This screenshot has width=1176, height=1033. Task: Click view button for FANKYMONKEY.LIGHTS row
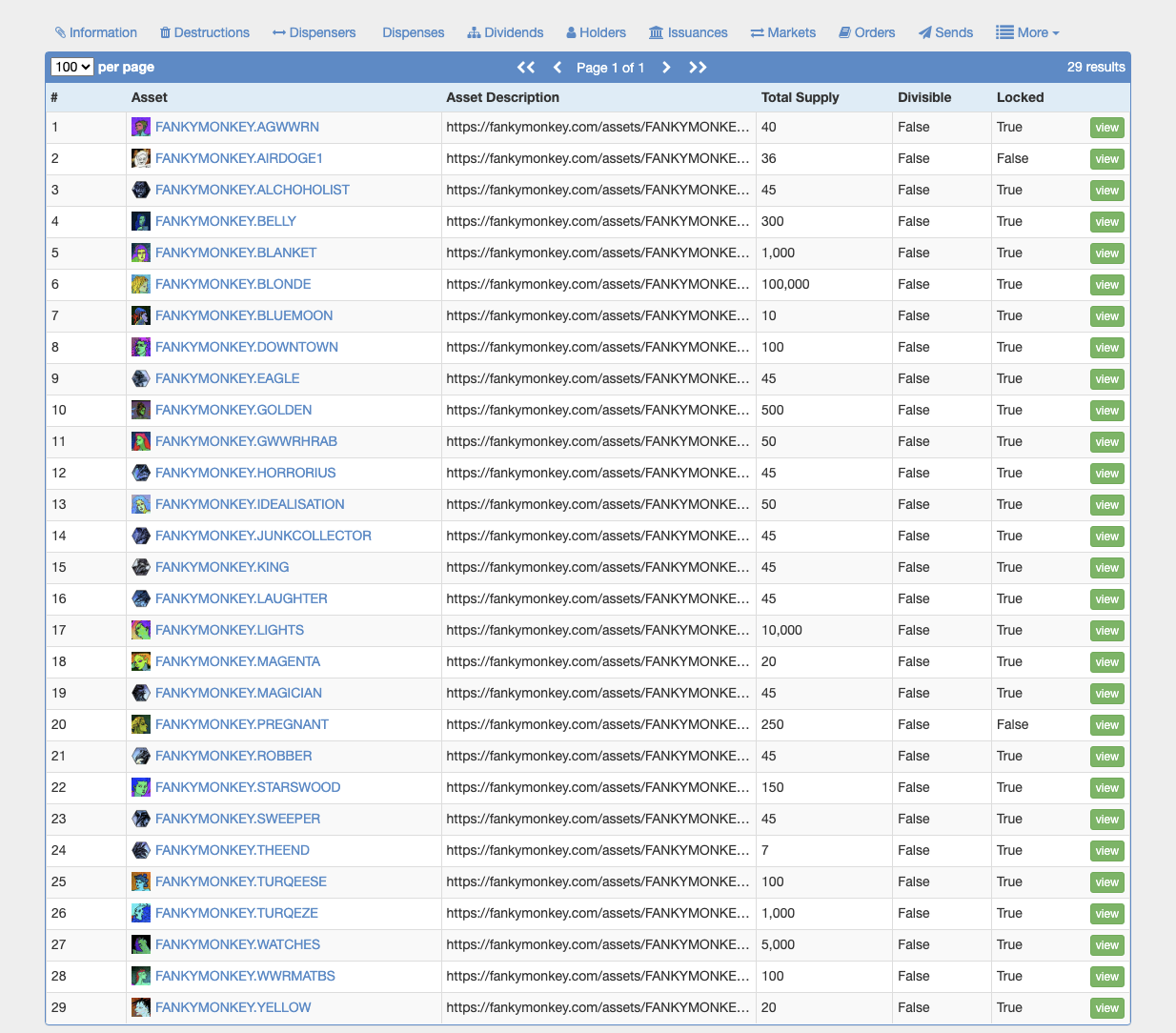1106,632
